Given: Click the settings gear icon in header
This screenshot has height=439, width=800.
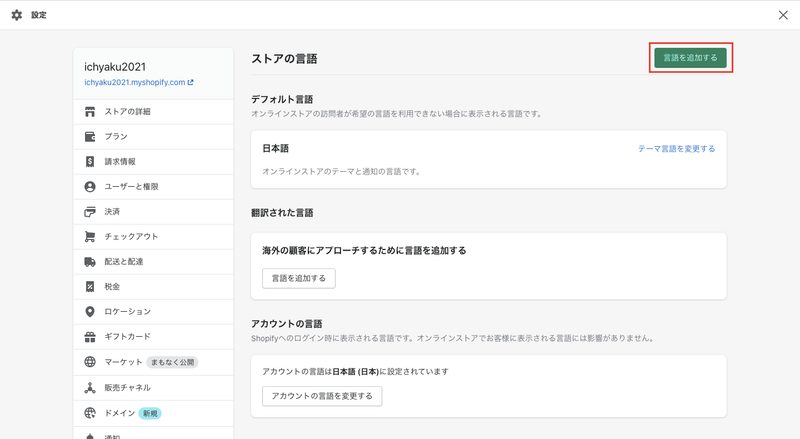Looking at the screenshot, I should click(x=17, y=15).
